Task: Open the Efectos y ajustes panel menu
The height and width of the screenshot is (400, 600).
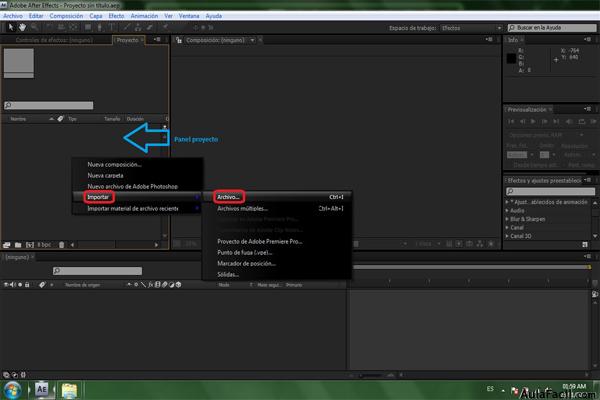Action: click(x=588, y=180)
